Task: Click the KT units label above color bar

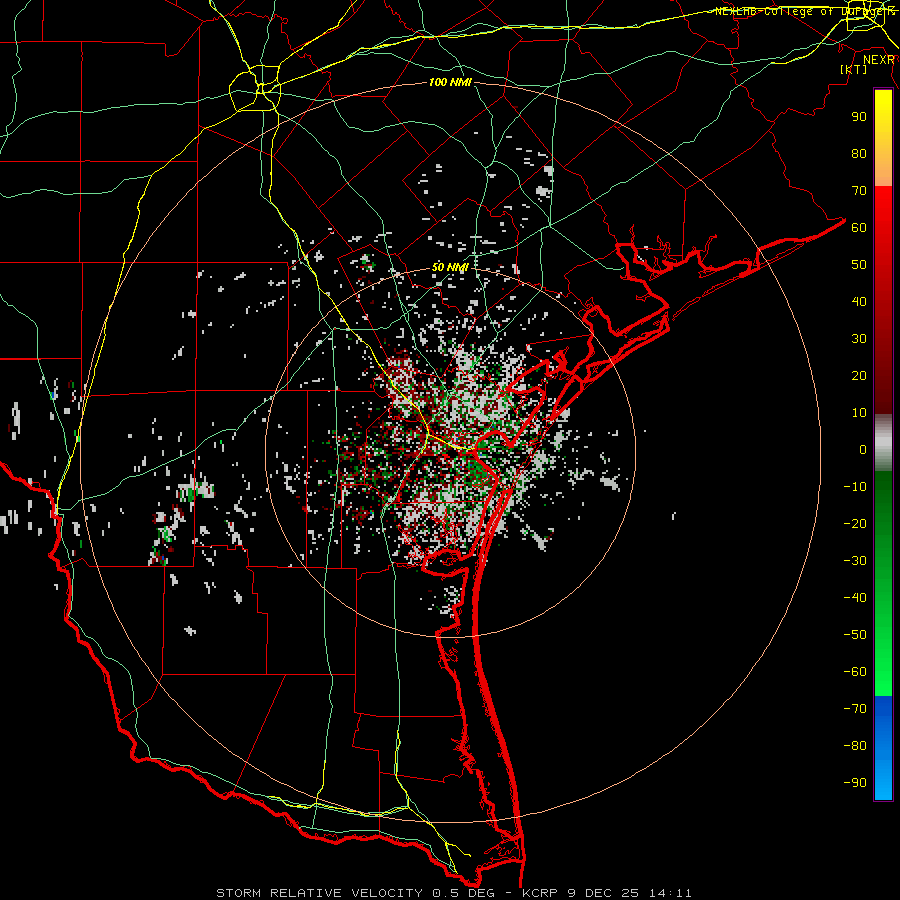Action: pos(854,69)
